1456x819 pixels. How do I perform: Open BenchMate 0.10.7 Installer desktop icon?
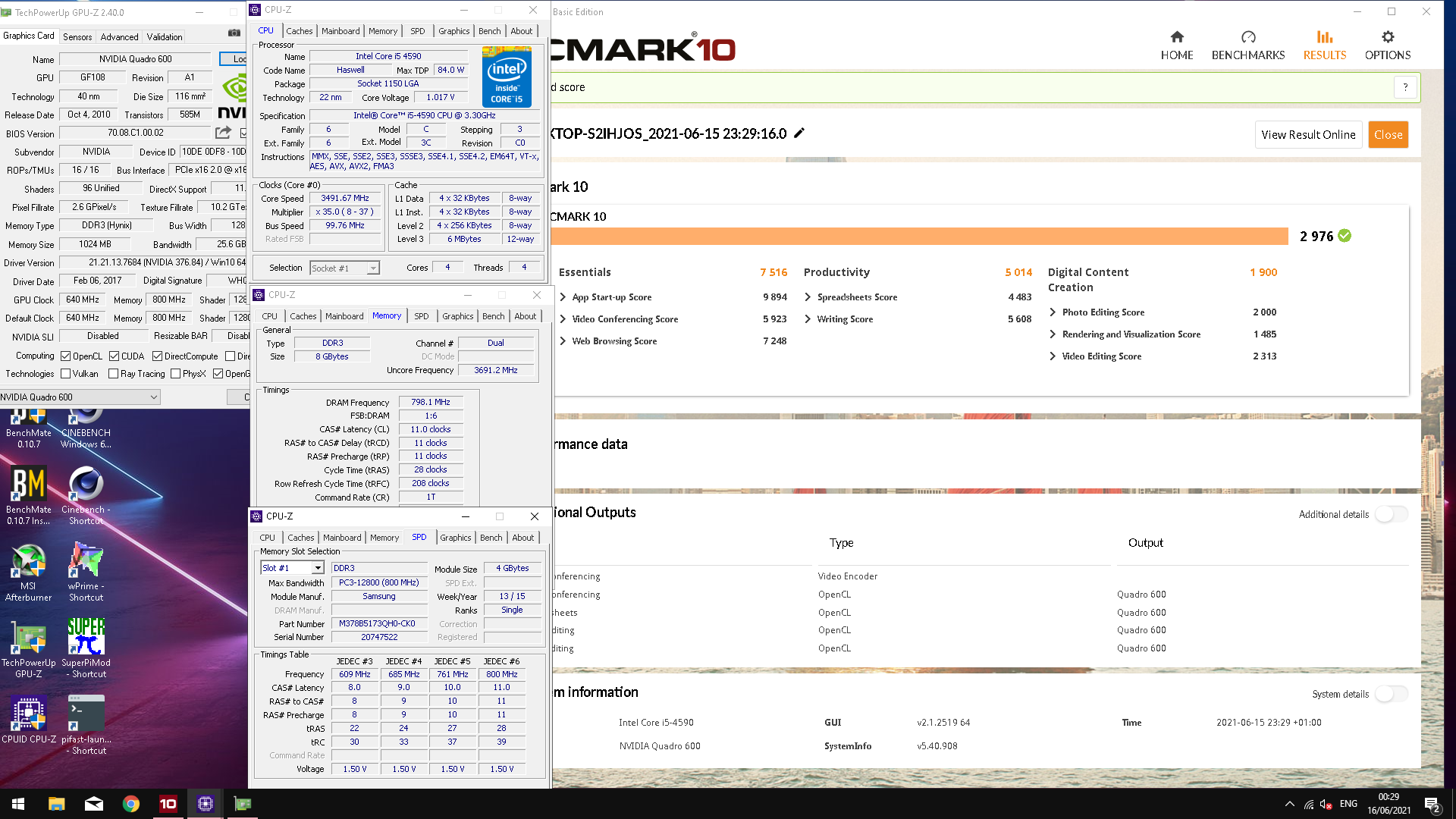click(29, 494)
